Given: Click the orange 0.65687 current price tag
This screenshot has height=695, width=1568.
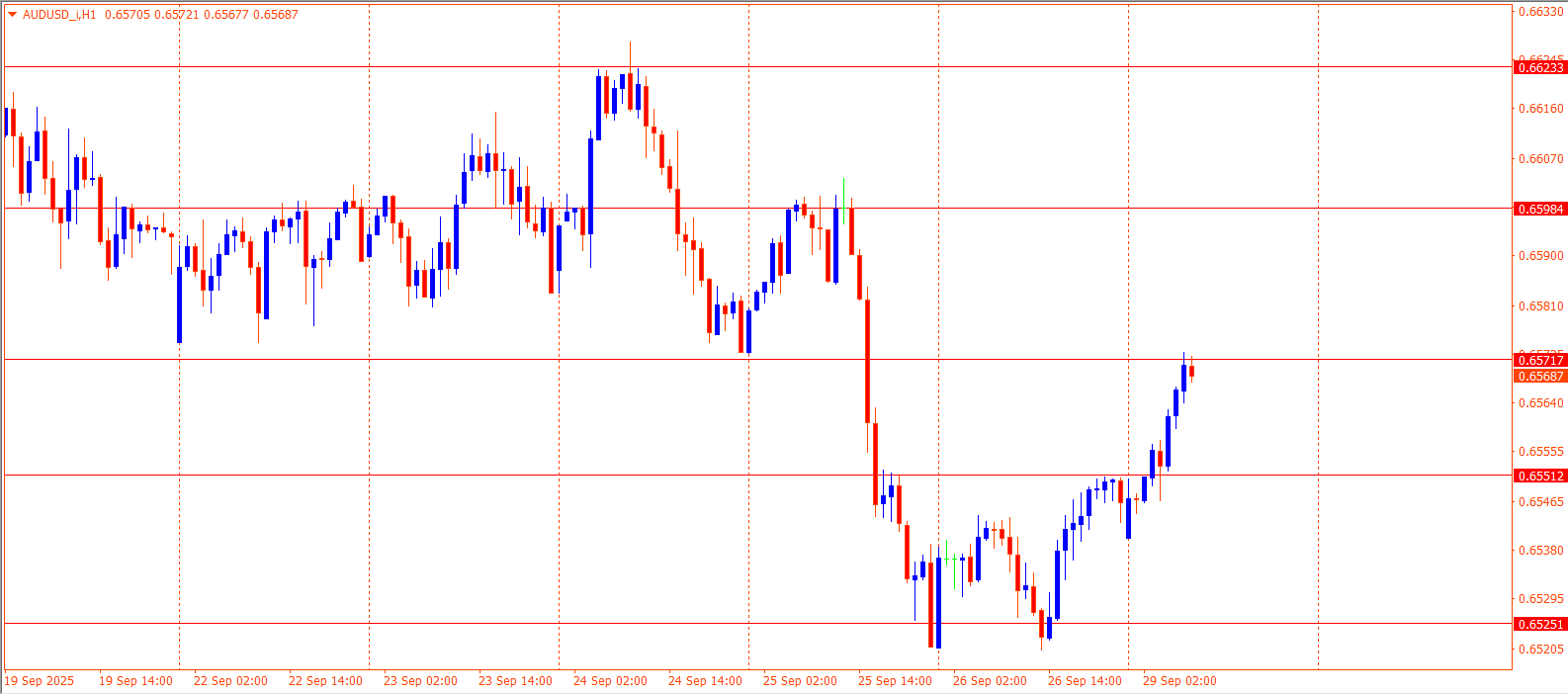Looking at the screenshot, I should [x=1540, y=377].
